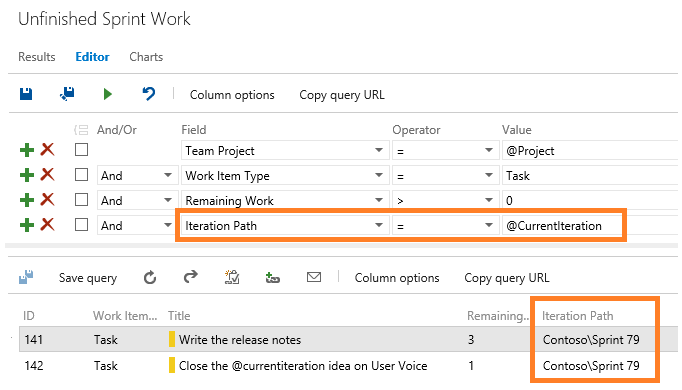Sort by the Work Item column header
This screenshot has height=390, width=682.
pos(125,316)
